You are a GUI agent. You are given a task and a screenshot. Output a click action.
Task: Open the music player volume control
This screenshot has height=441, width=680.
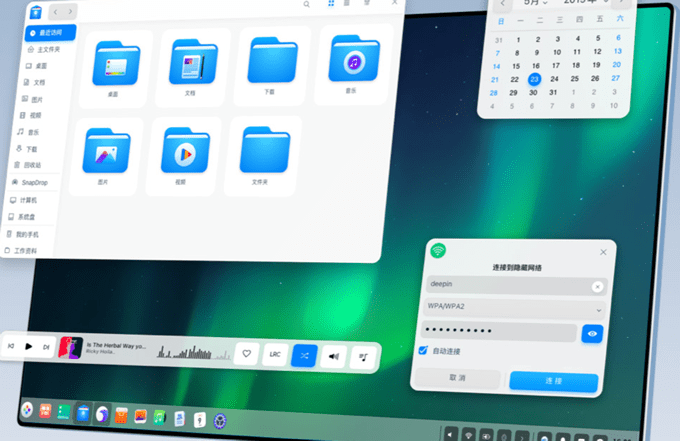click(333, 357)
